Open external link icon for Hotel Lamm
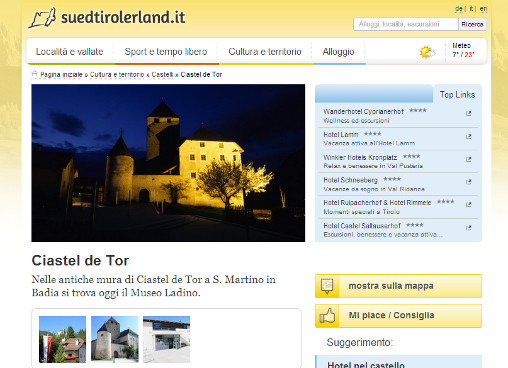This screenshot has height=368, width=508. click(x=468, y=137)
